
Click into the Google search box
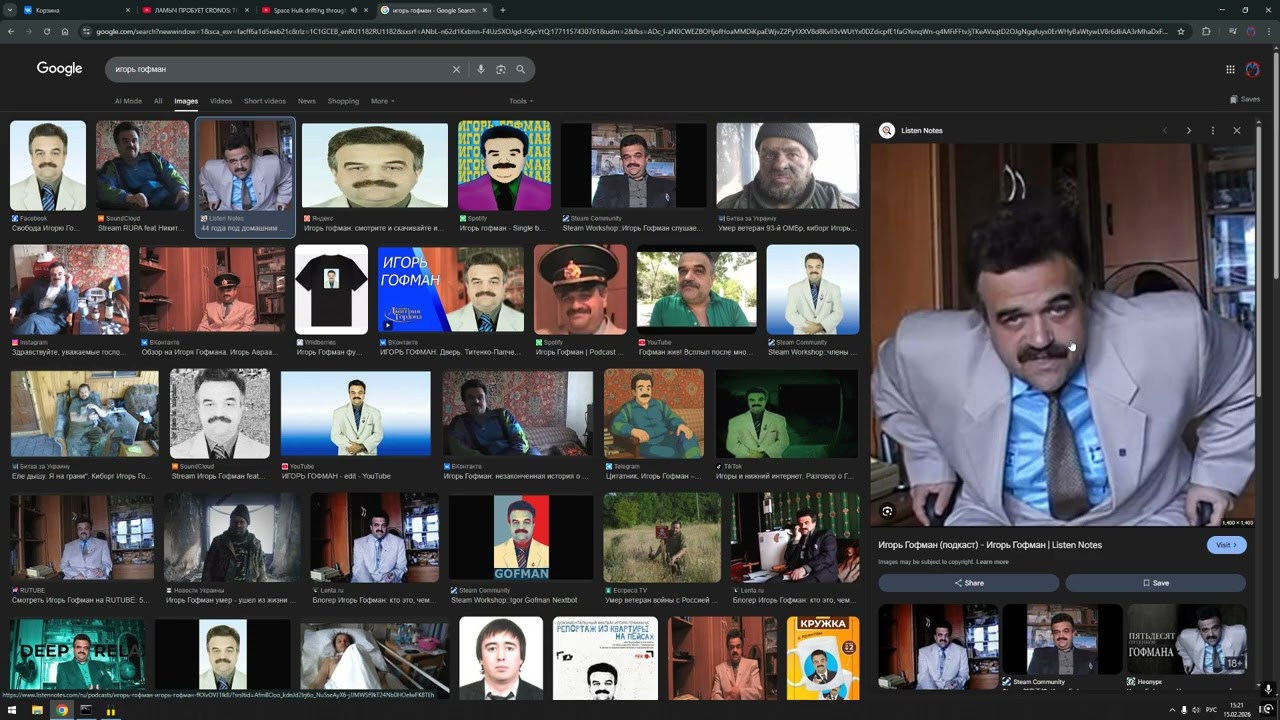[x=280, y=69]
